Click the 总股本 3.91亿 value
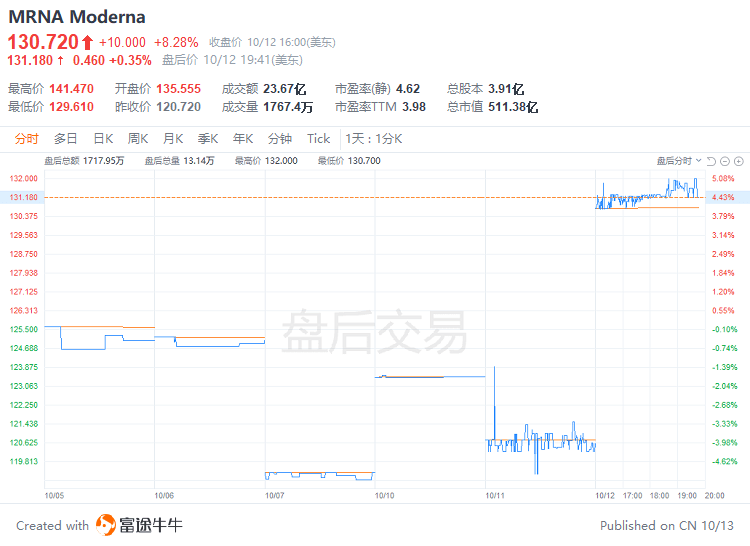This screenshot has height=546, width=750. [506, 89]
